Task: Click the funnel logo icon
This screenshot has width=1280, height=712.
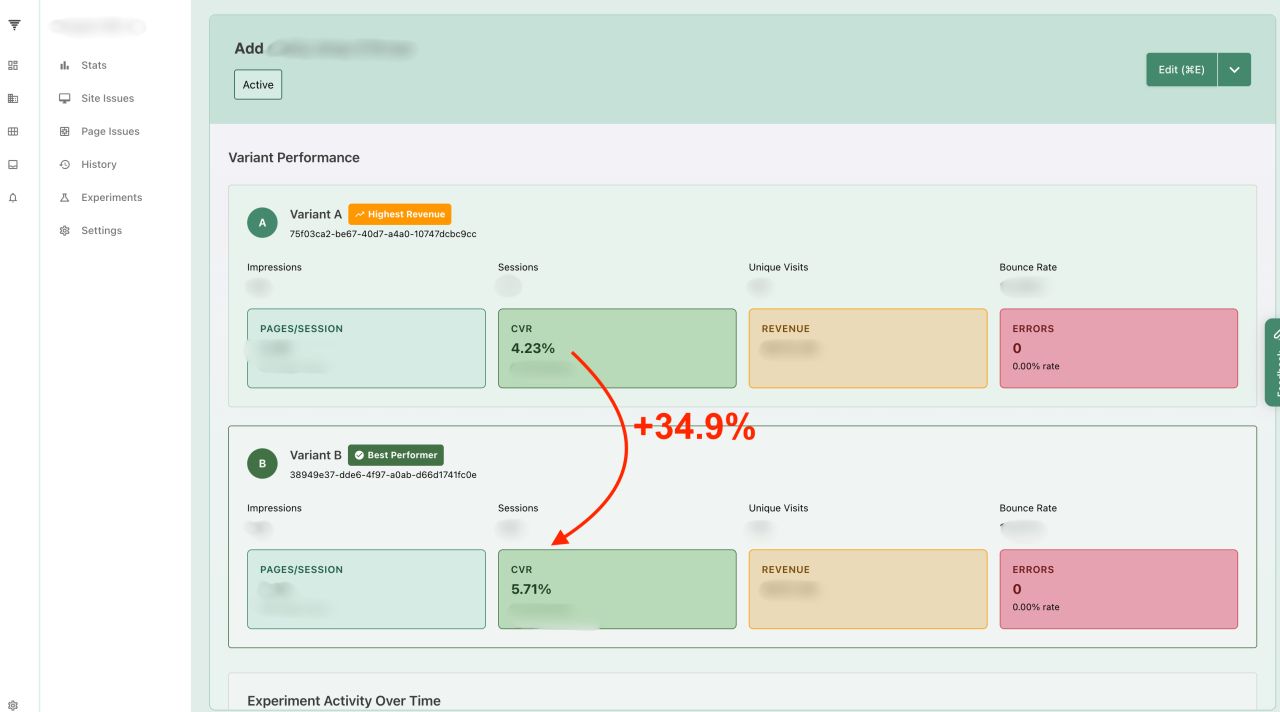Action: pos(14,25)
